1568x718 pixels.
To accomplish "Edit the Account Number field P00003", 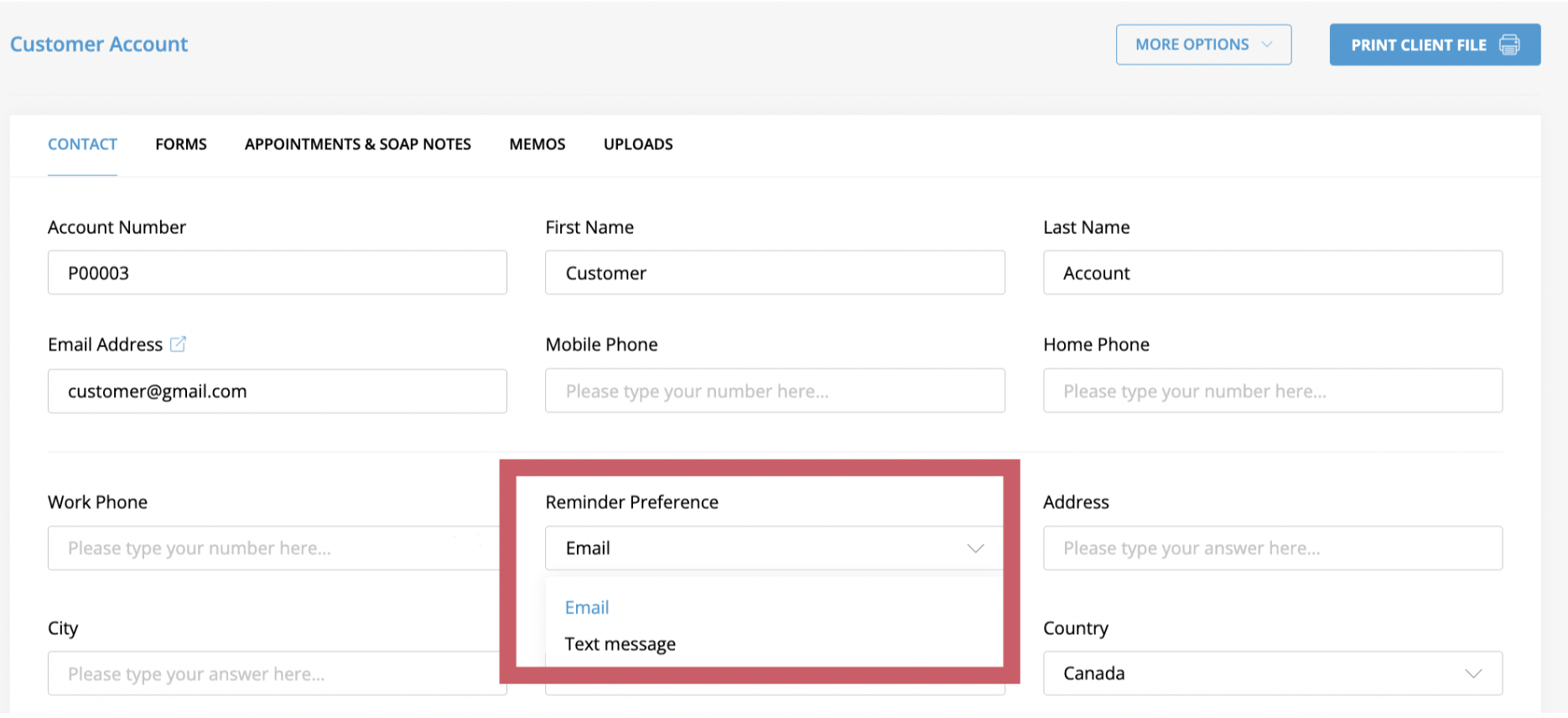I will [x=278, y=273].
